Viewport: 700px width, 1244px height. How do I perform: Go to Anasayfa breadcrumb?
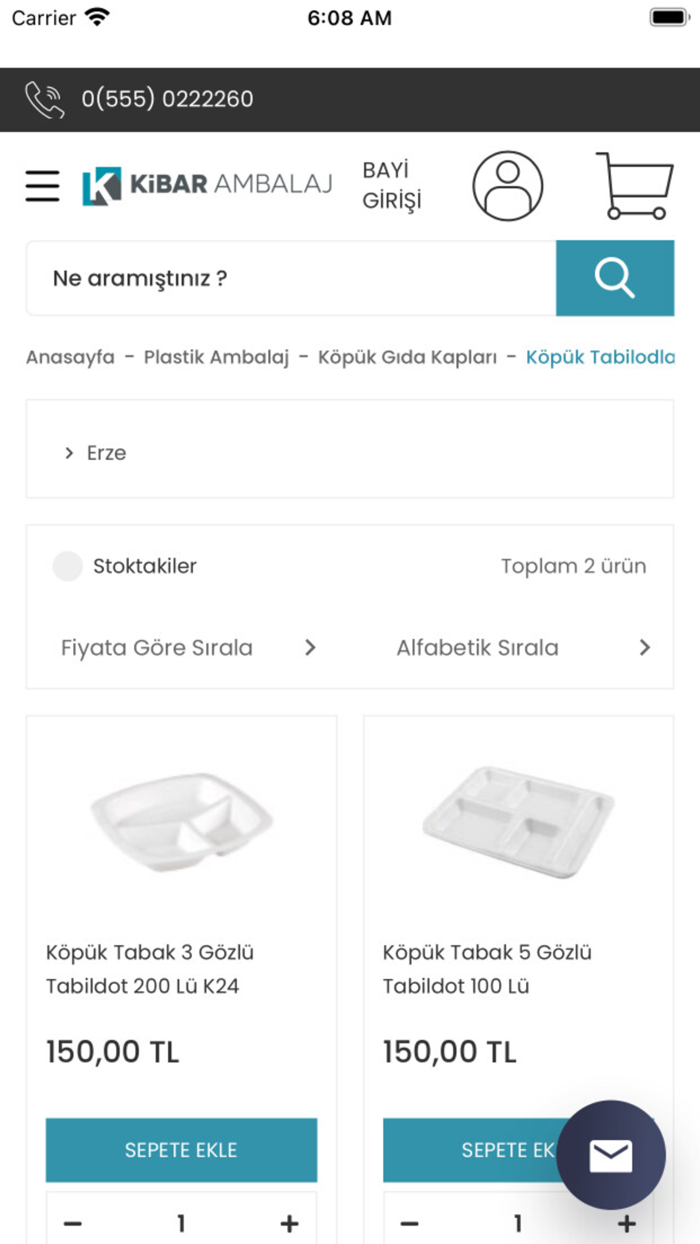pyautogui.click(x=69, y=356)
